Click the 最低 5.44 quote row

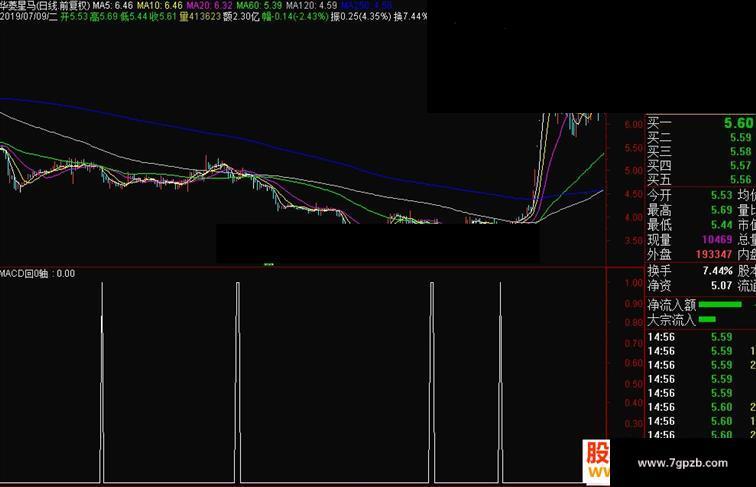(x=689, y=225)
